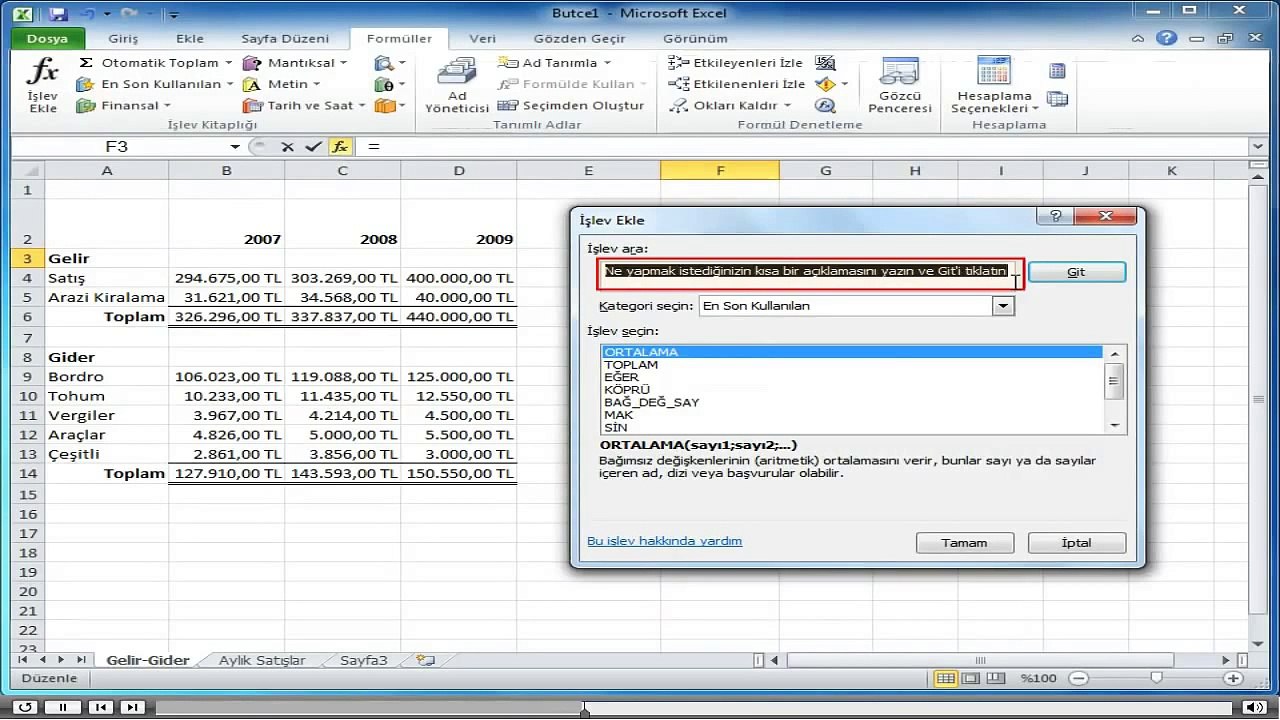The height and width of the screenshot is (720, 1280).
Task: Click the zoom slider handle
Action: point(1156,678)
